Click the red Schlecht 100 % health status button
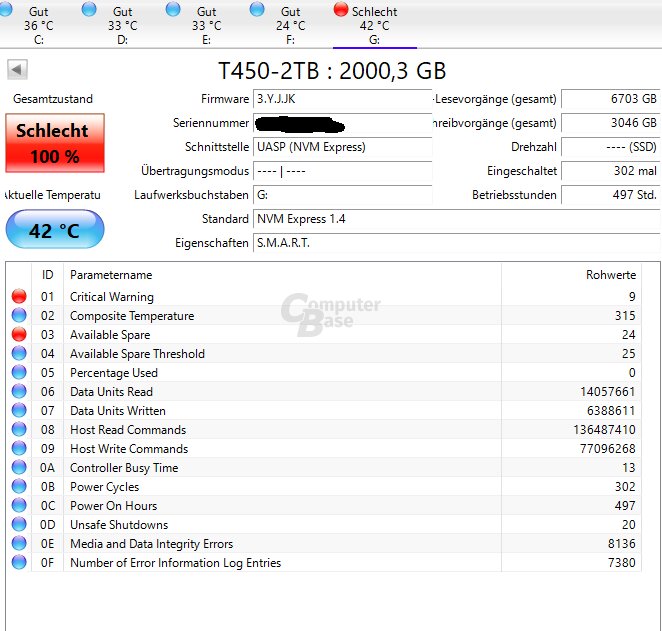662x631 pixels. [55, 143]
